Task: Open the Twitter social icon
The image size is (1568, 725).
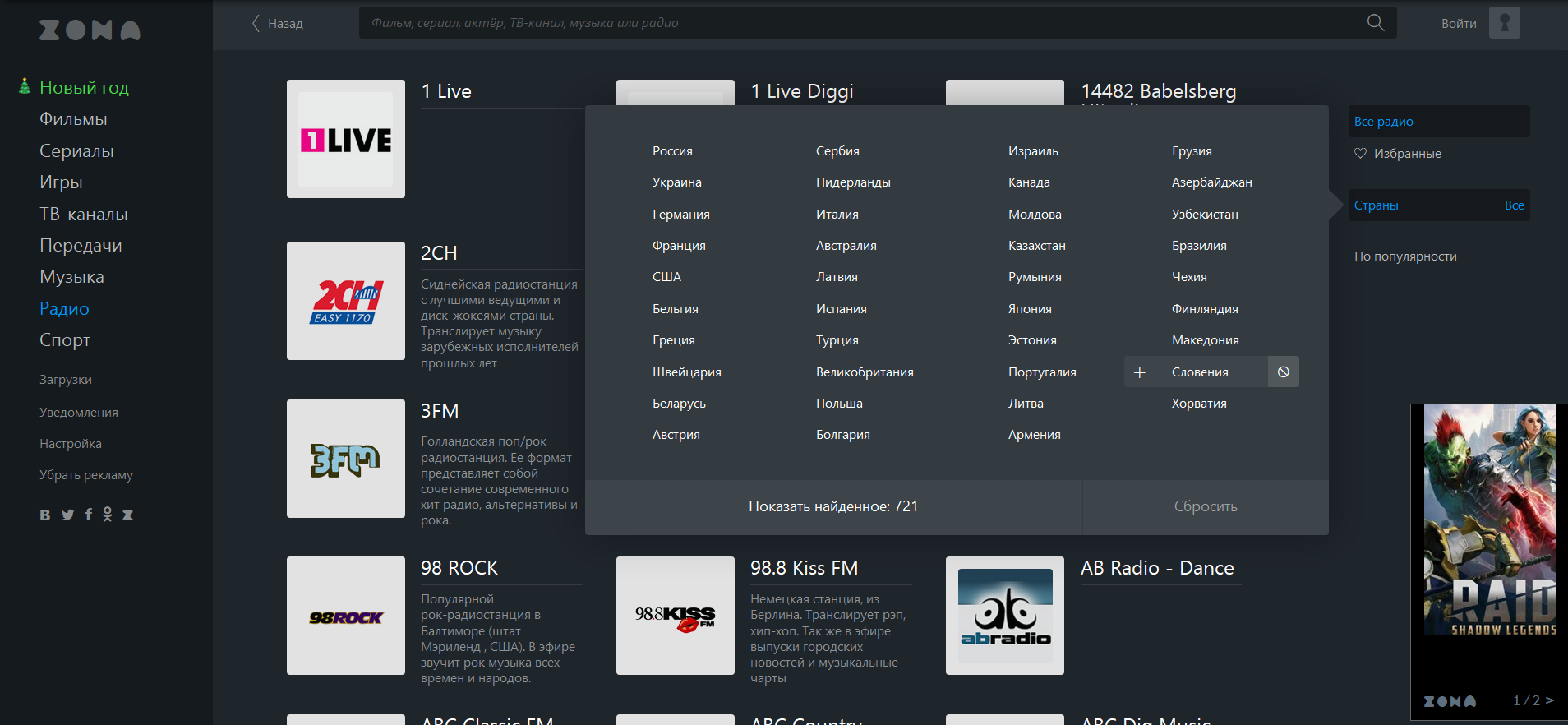Action: [x=67, y=515]
